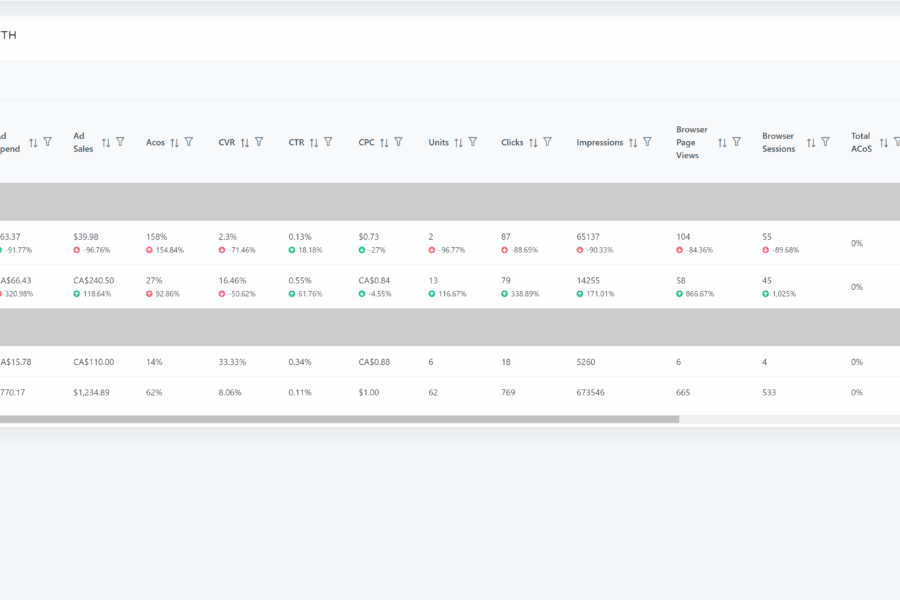The image size is (900, 600).
Task: Open Browser Sessions filter funnel
Action: pos(825,142)
